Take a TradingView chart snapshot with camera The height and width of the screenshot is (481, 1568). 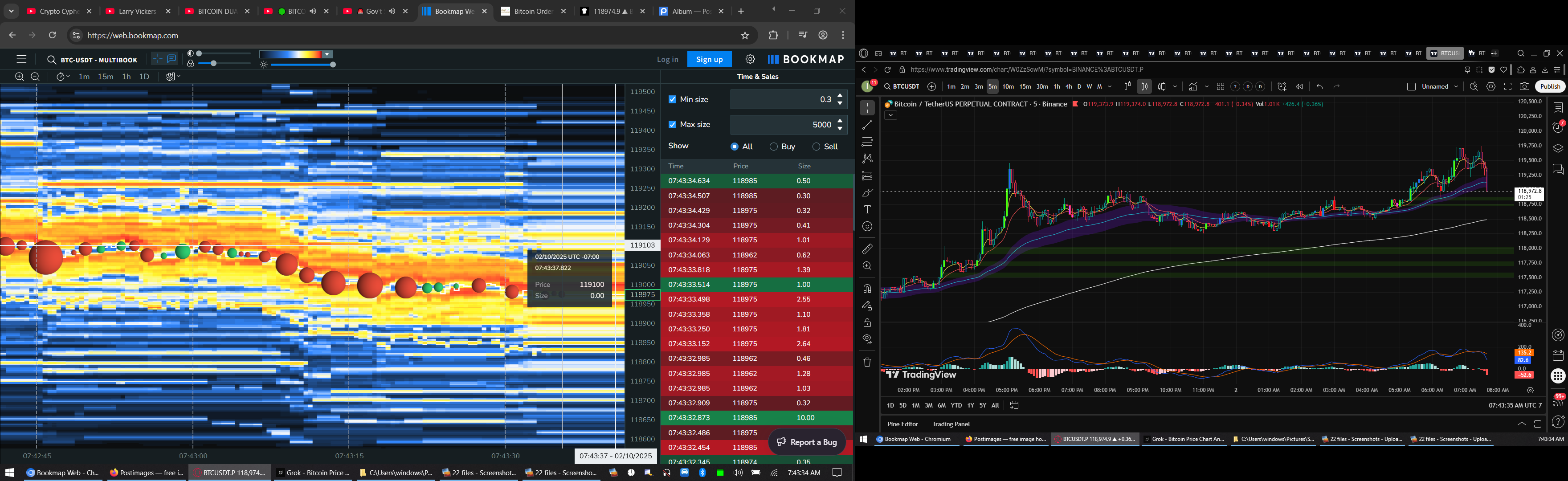click(1524, 86)
